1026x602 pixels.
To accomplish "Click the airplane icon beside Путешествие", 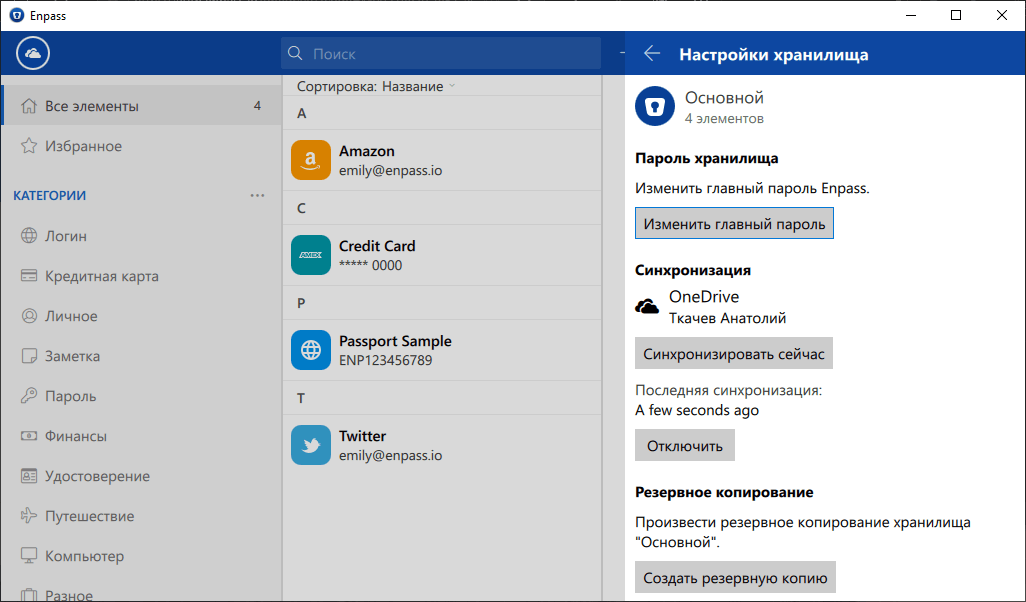I will click(x=29, y=516).
